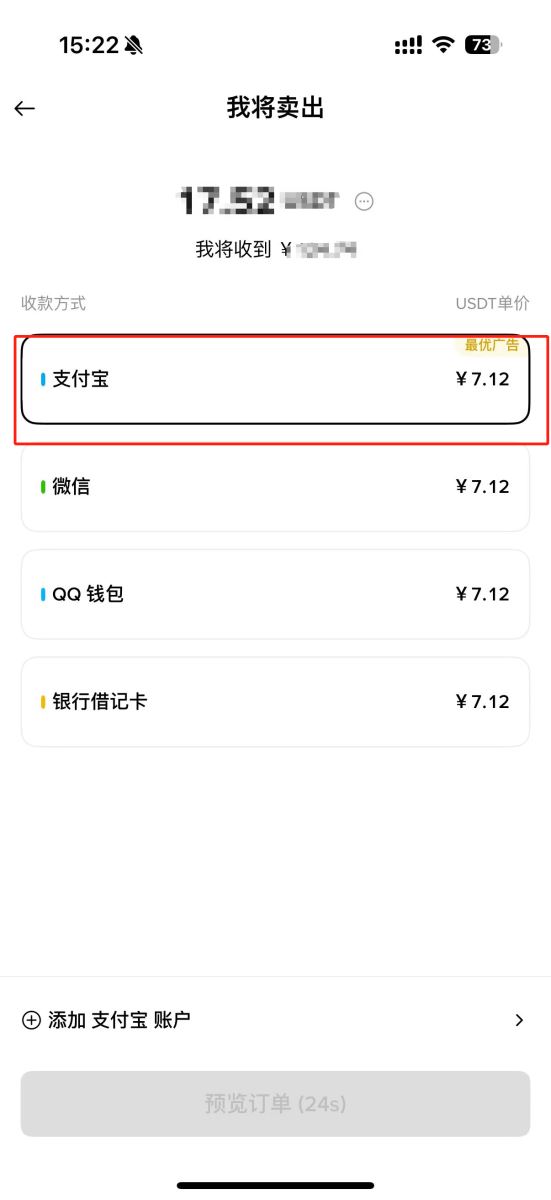Screen dimensions: 551x1200
Task: Tap the blue marker beside 支付宝
Action: click(x=43, y=380)
